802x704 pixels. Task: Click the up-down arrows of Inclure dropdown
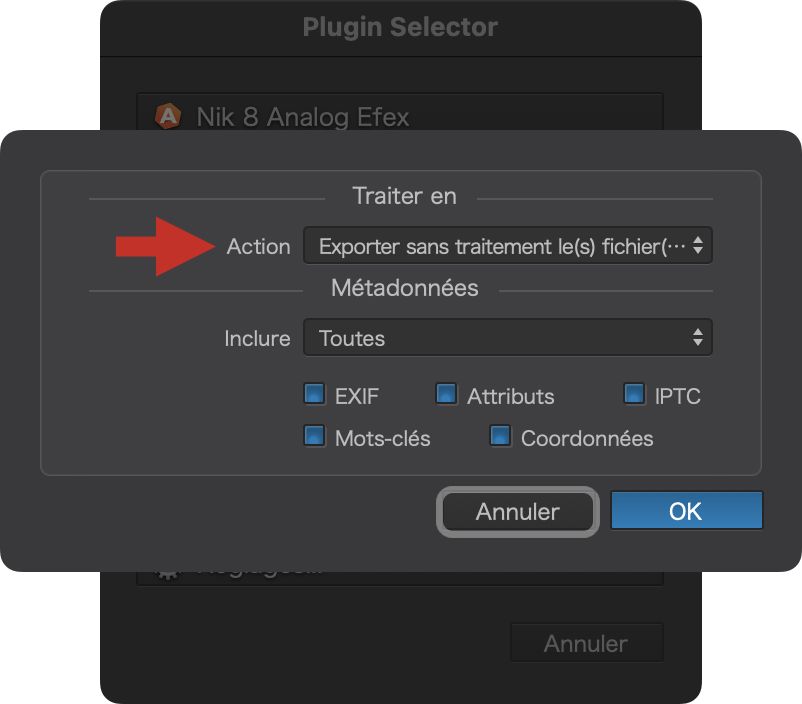pyautogui.click(x=698, y=338)
